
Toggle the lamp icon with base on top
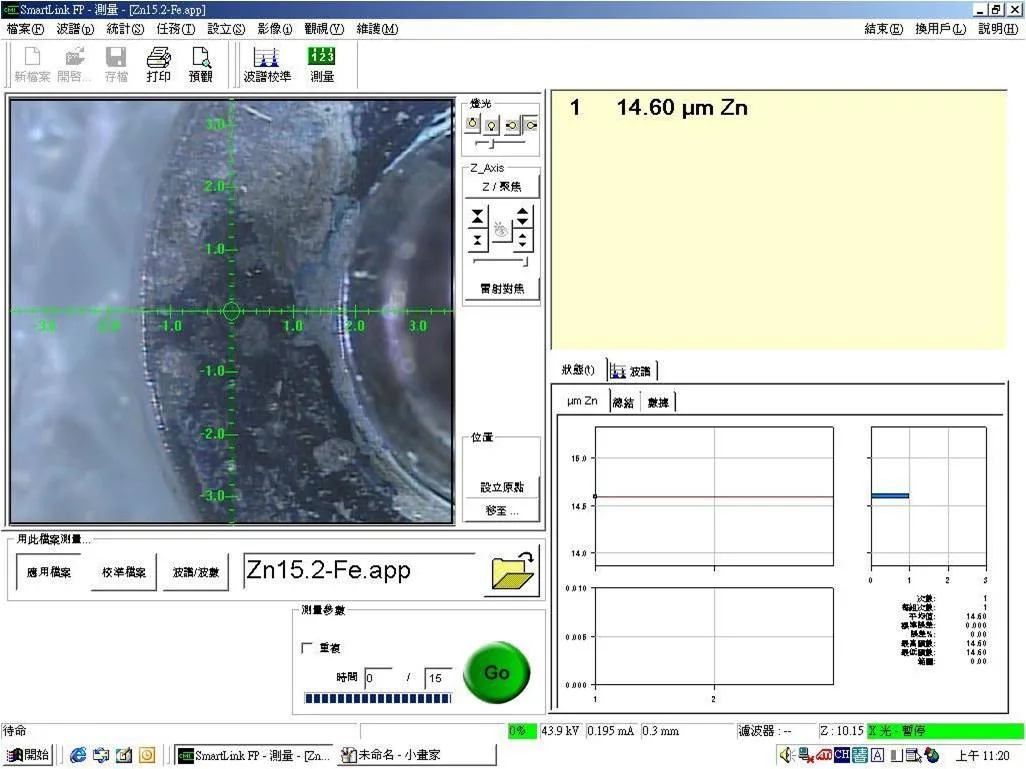point(472,123)
